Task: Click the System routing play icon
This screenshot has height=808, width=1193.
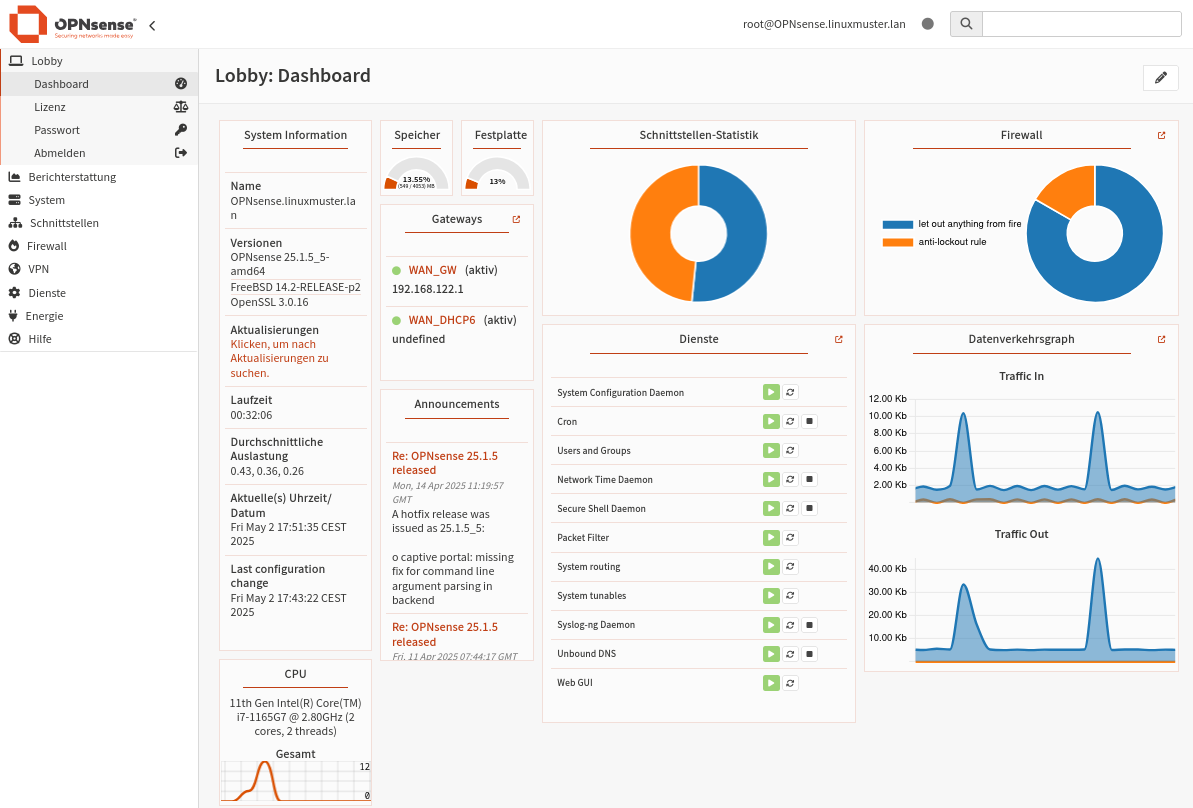Action: [771, 566]
